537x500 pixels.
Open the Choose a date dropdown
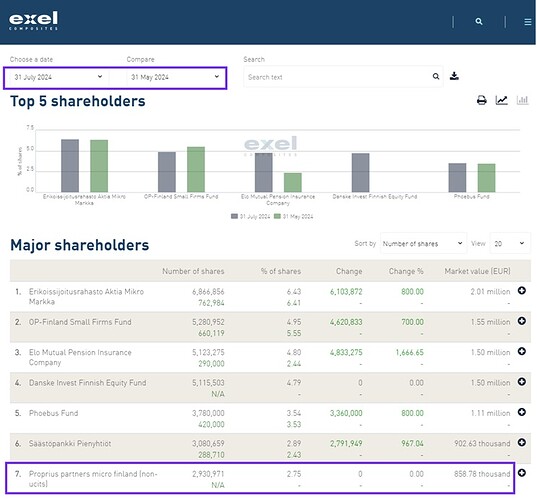click(x=58, y=77)
